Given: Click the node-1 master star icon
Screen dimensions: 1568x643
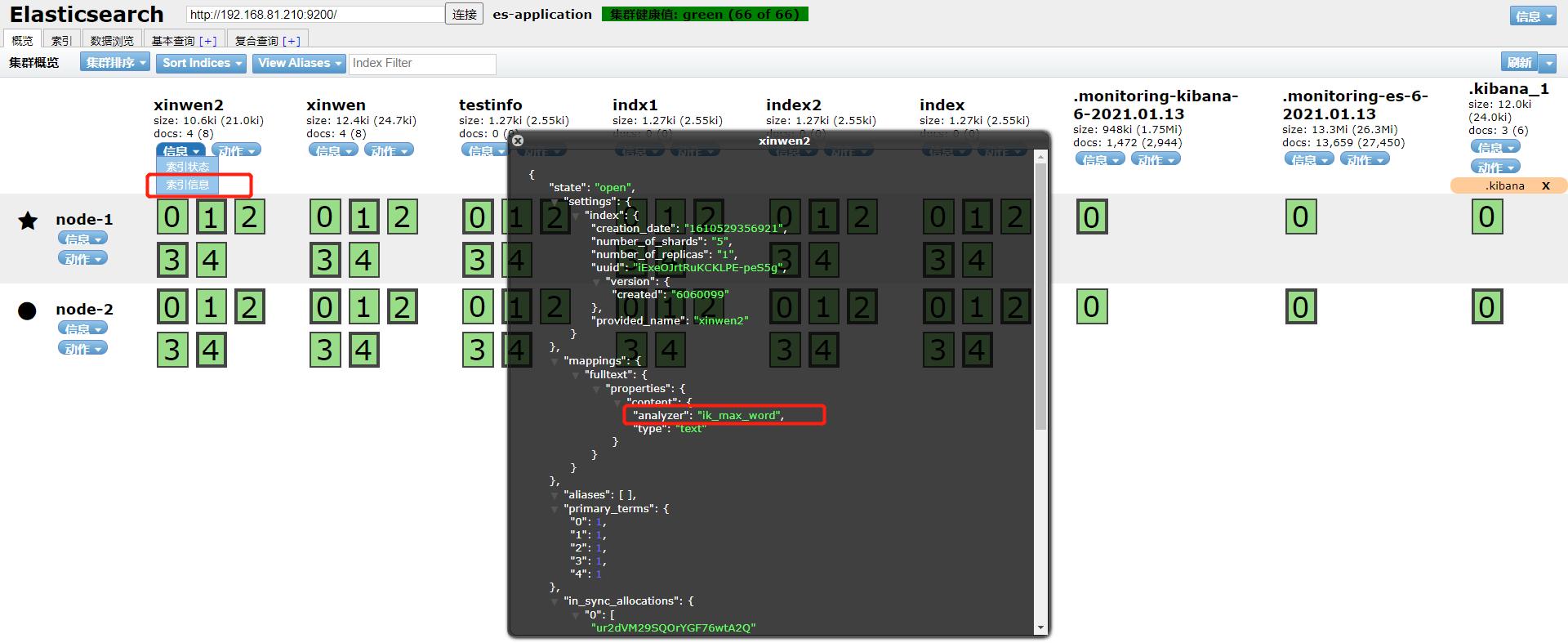Looking at the screenshot, I should tap(28, 221).
